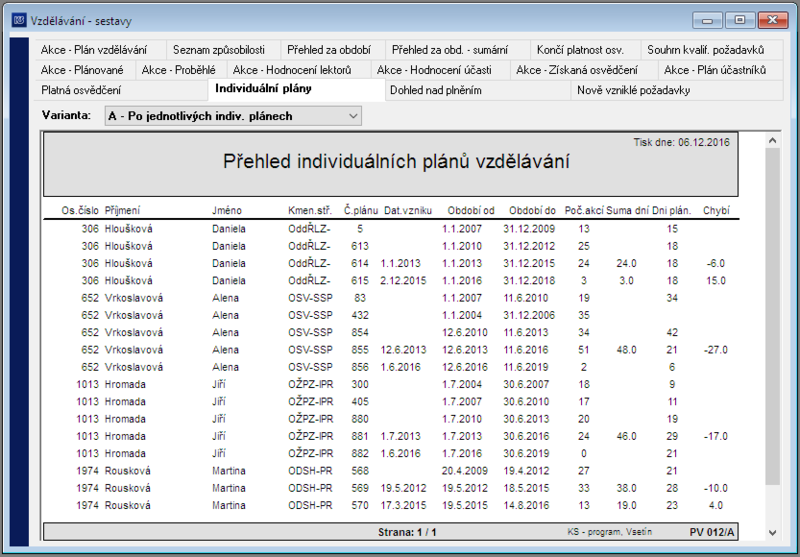Click the Dat.vzniku column header
The image size is (800, 557).
[x=408, y=210]
